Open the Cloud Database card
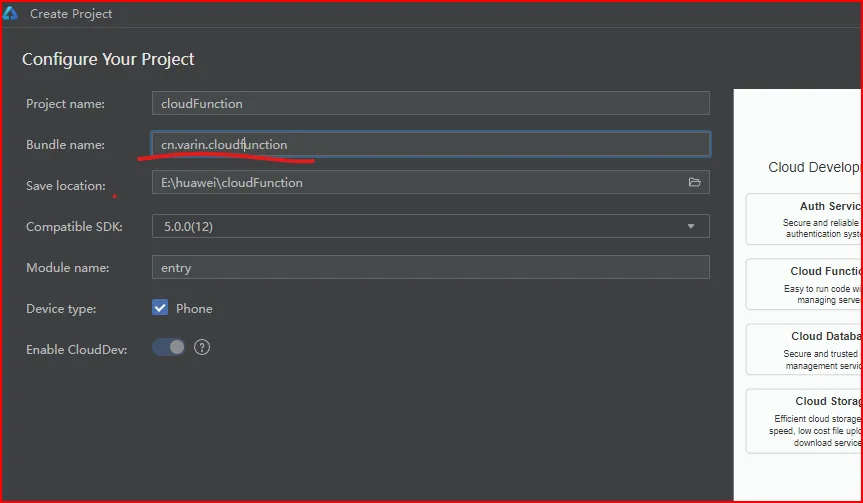The image size is (863, 503). tap(804, 349)
